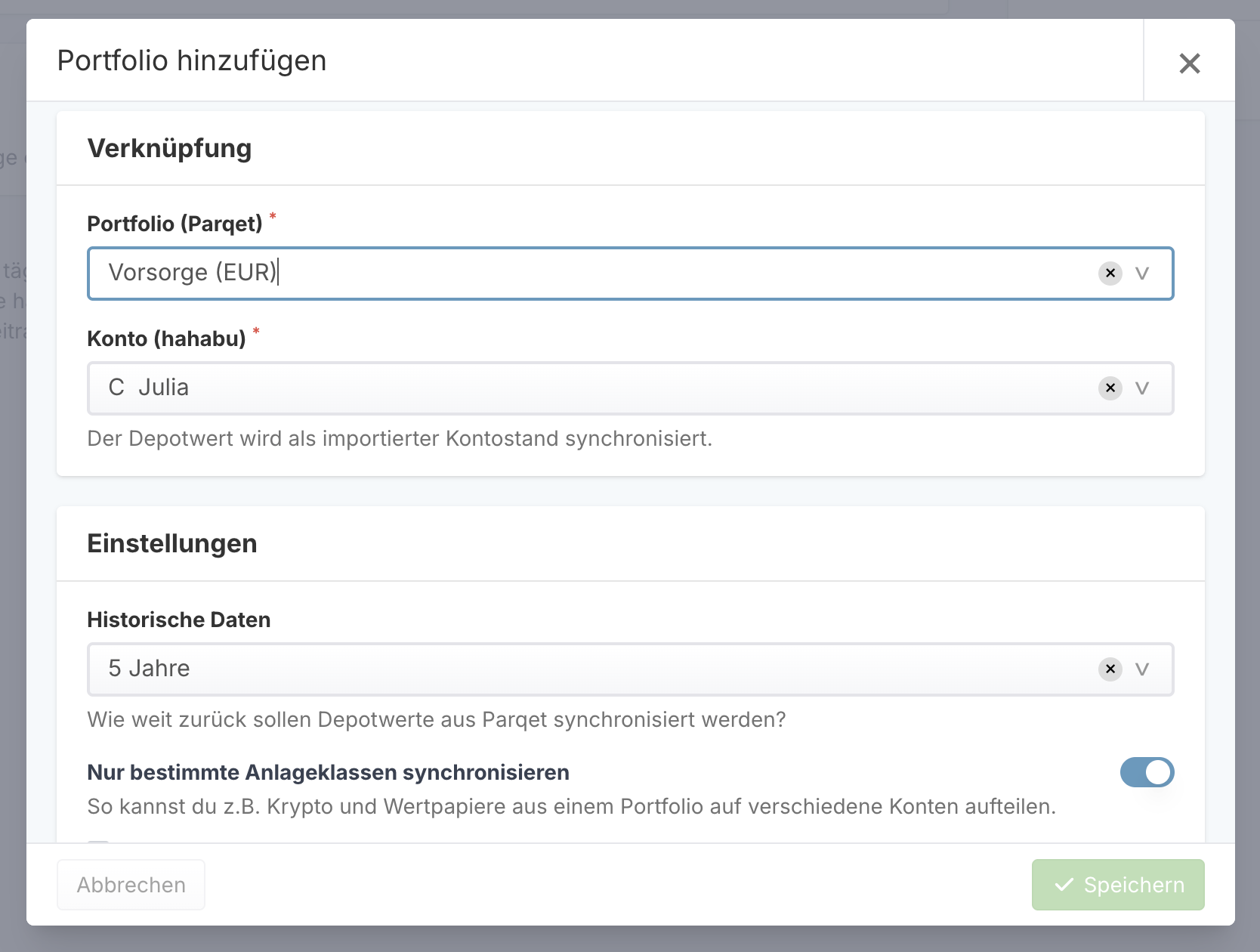Clear the selected portfolio "Vorsorge (EUR)"
Image resolution: width=1260 pixels, height=952 pixels.
tap(1110, 274)
